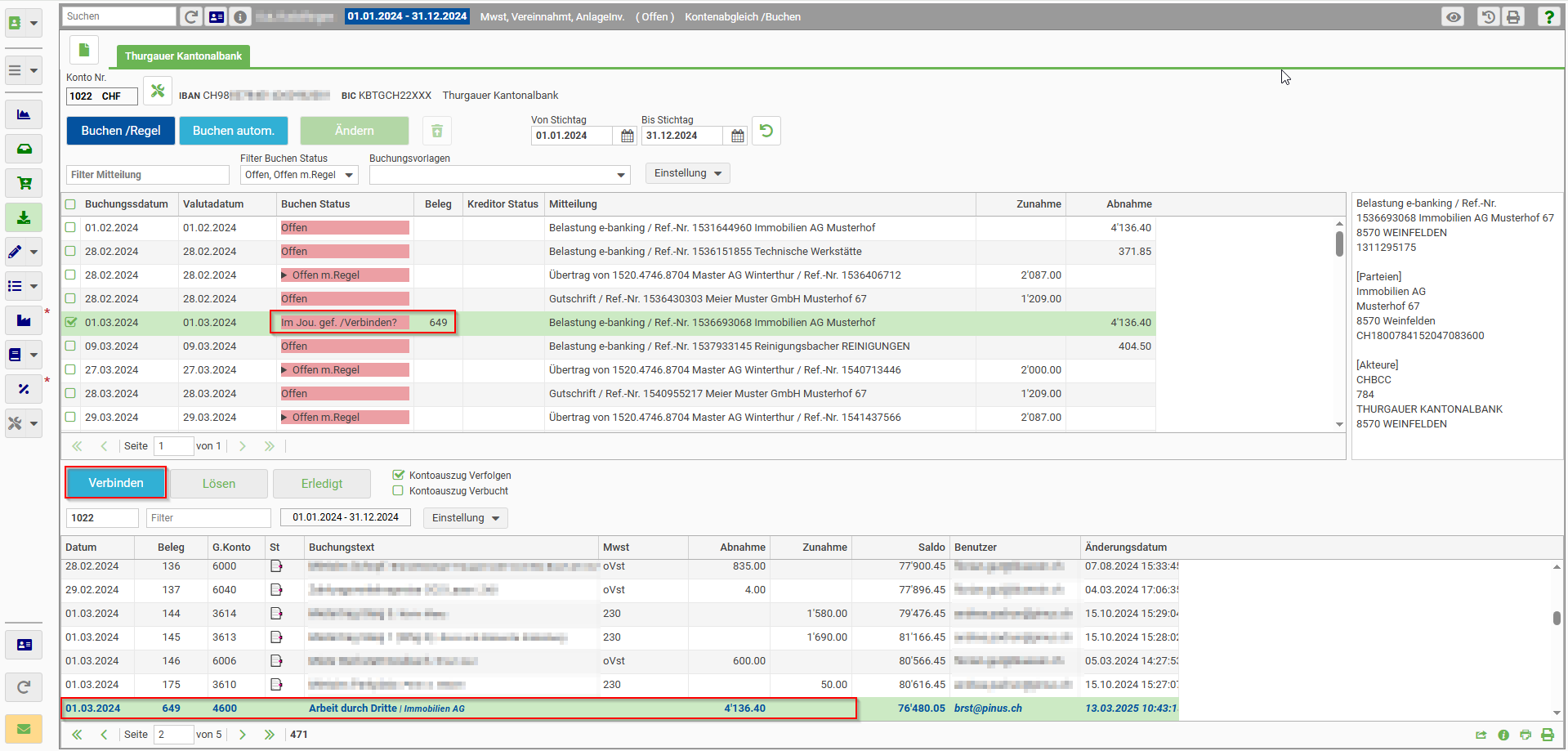This screenshot has width=1568, height=751.
Task: Click the print icon in top bar
Action: [x=1513, y=16]
